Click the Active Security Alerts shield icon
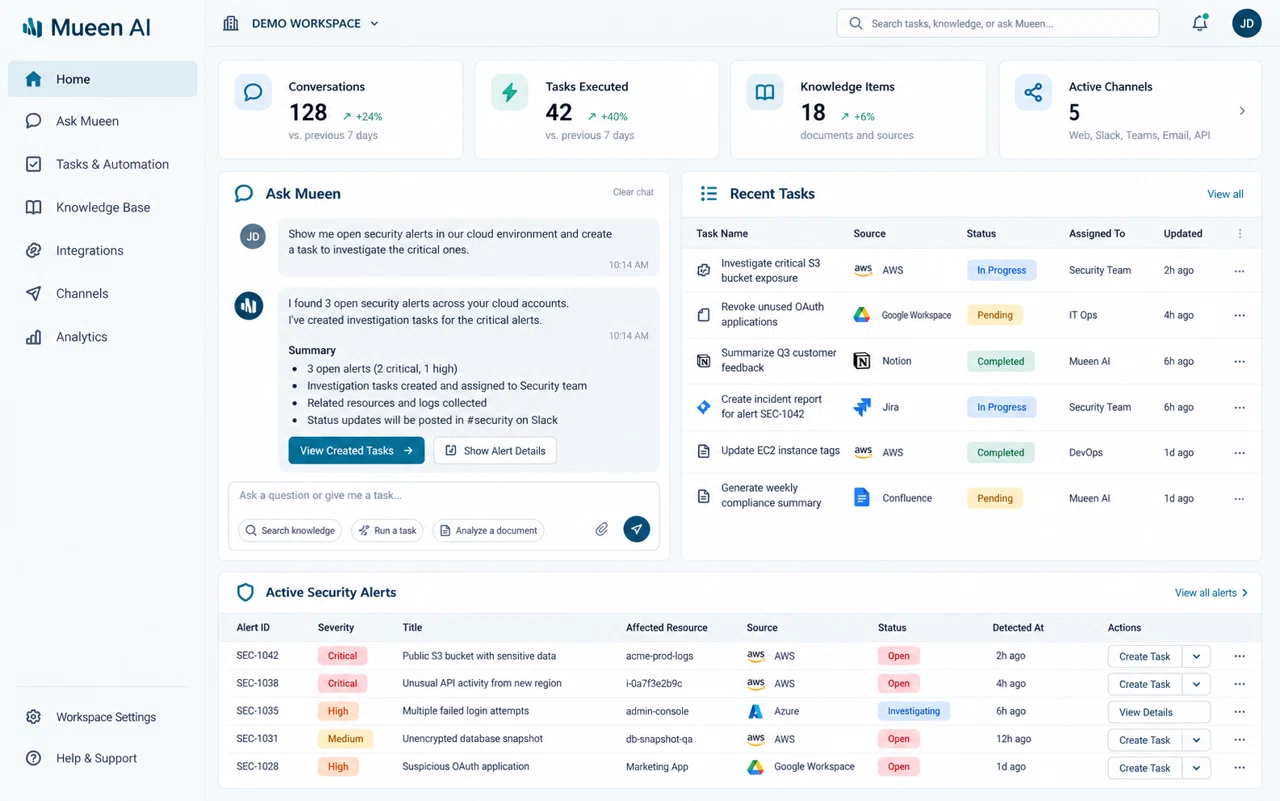The image size is (1280, 801). (245, 593)
